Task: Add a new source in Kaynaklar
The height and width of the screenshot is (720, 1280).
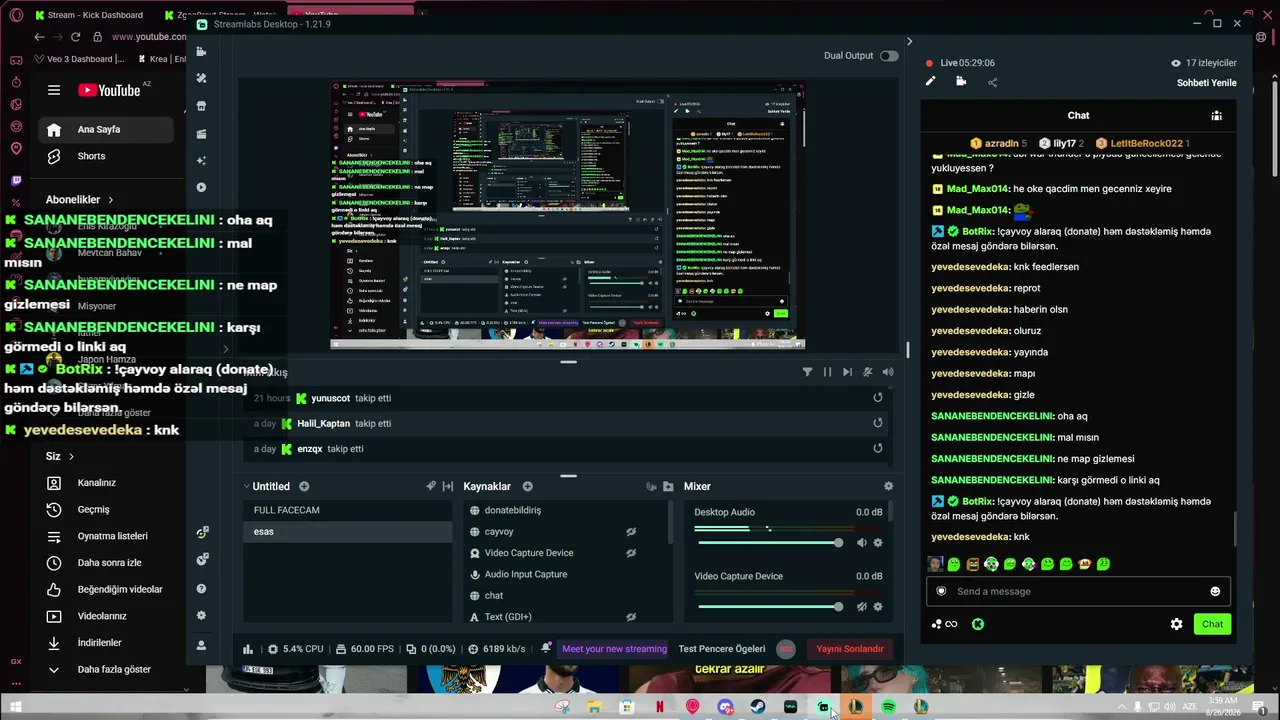Action: [527, 486]
